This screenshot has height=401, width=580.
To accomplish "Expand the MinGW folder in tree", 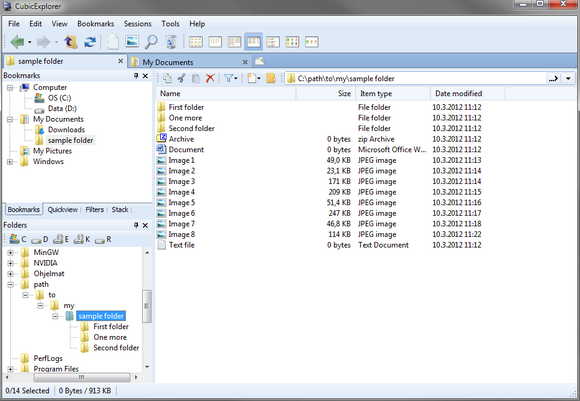I will (10, 253).
